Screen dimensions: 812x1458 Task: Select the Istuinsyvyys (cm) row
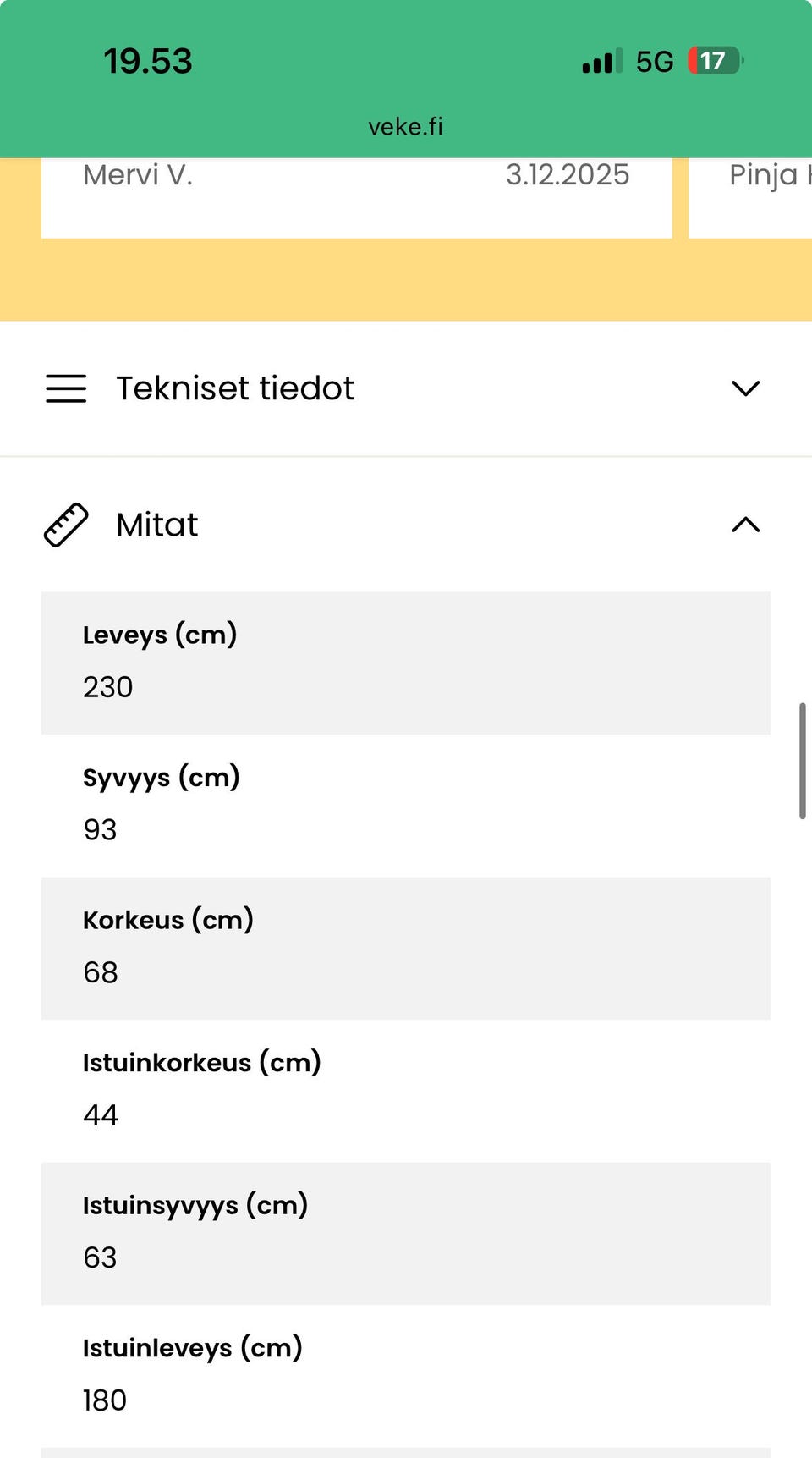tap(405, 1233)
